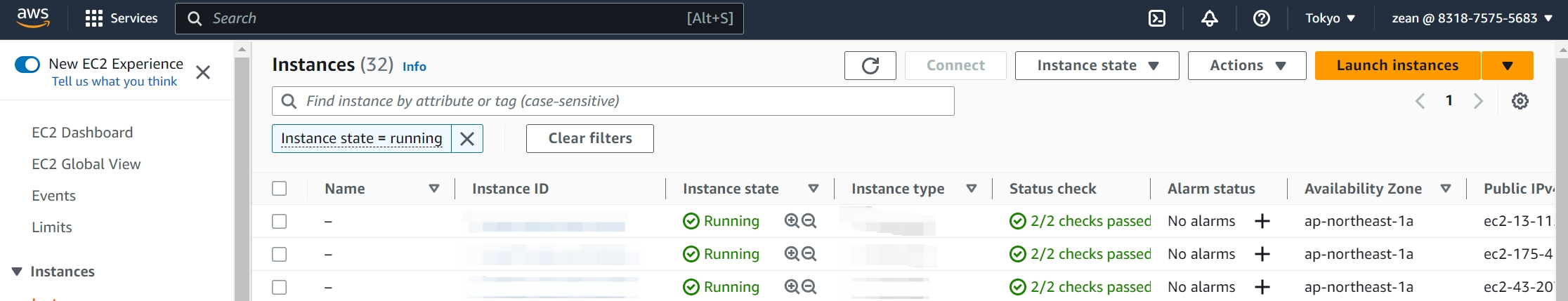Click the Running state in the ec2-43-20 row

721,287
